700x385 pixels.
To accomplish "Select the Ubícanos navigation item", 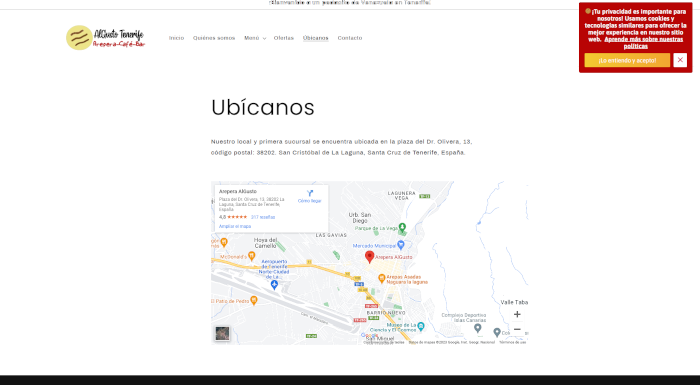I will coord(316,38).
